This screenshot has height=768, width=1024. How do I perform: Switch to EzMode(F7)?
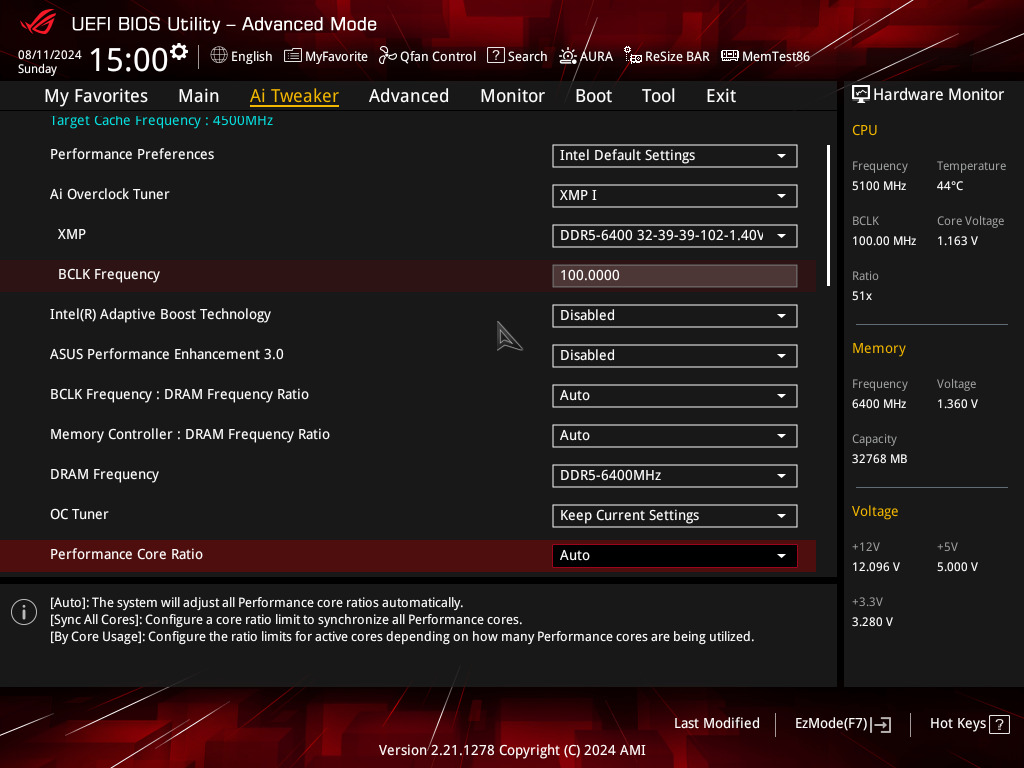[x=842, y=724]
